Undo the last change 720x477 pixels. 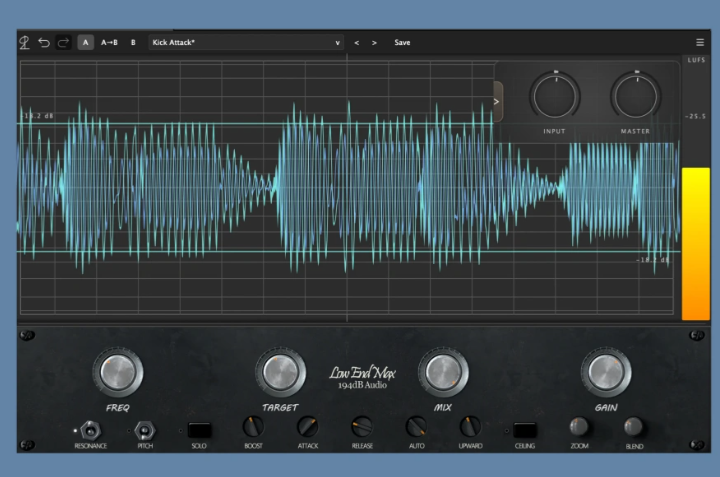(44, 43)
